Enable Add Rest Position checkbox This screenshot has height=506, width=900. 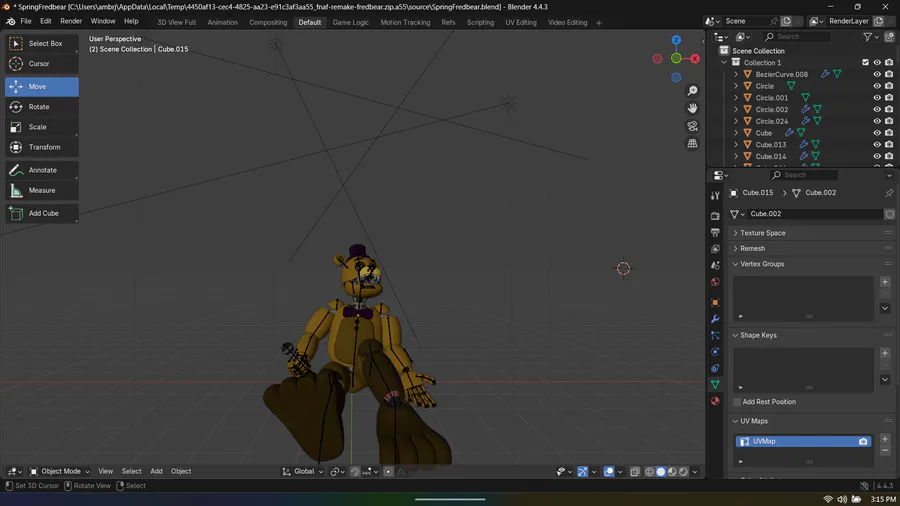737,402
